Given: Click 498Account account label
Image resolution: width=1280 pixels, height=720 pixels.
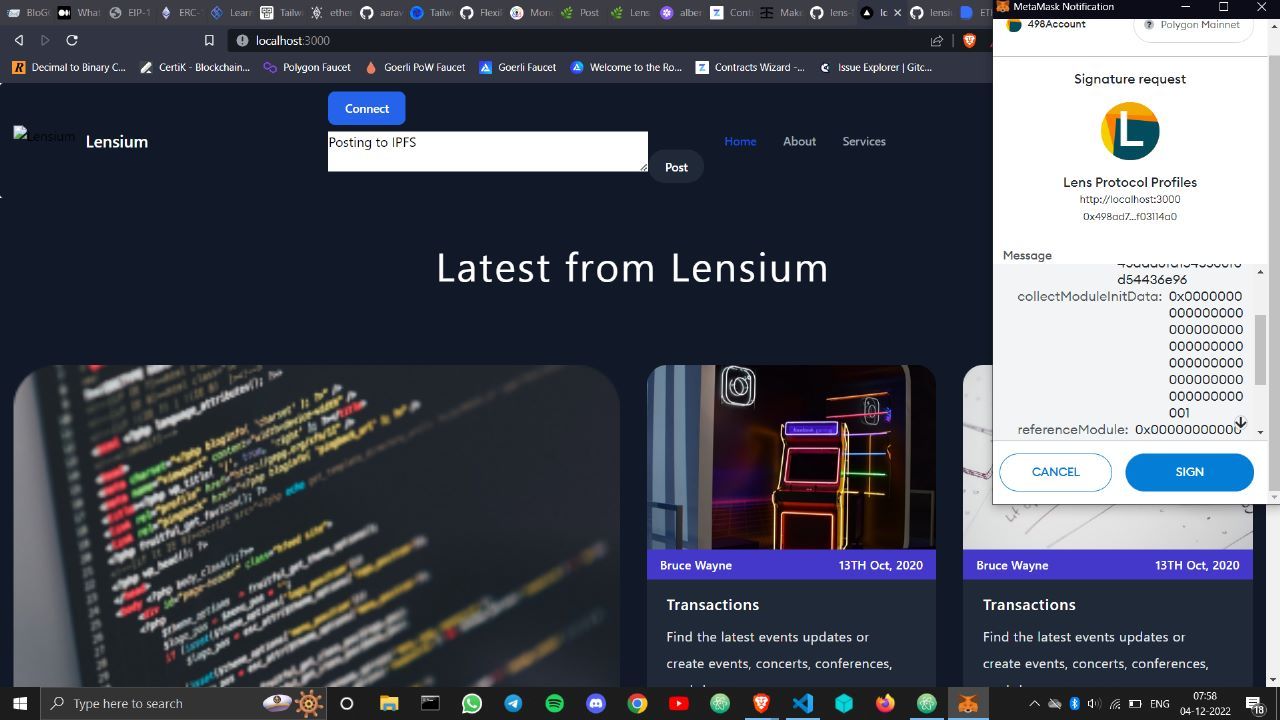Looking at the screenshot, I should (x=1056, y=24).
